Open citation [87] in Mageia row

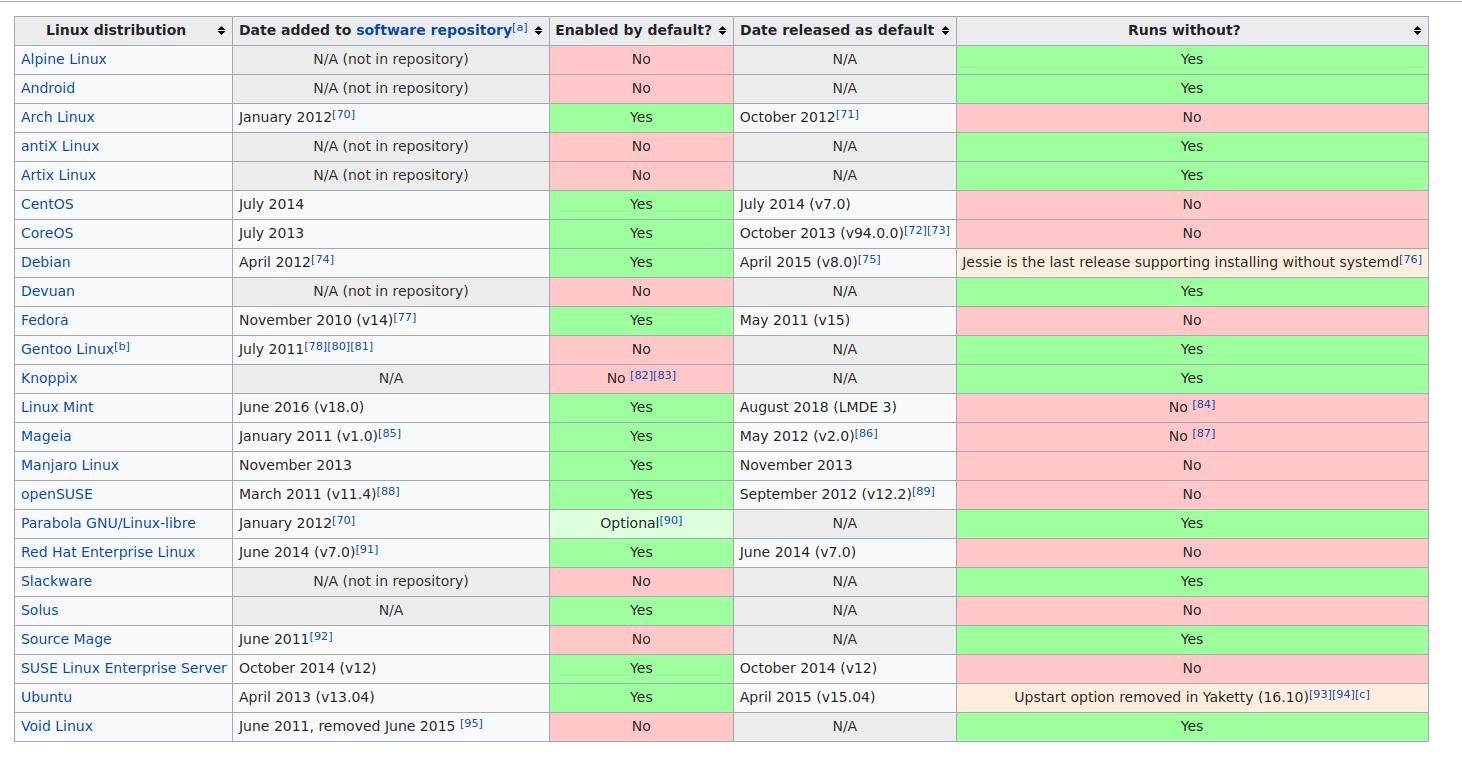click(1204, 433)
